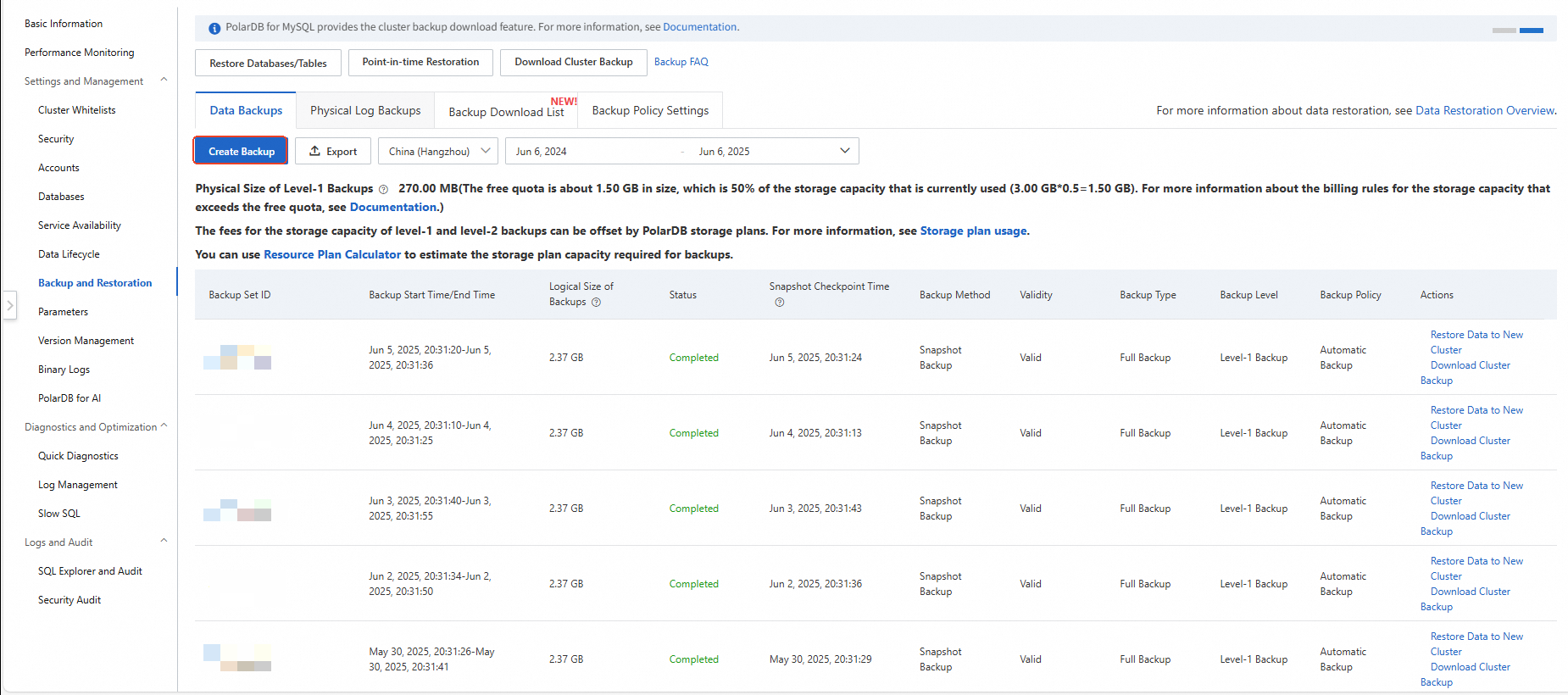Viewport: 1568px width, 695px height.
Task: Open the Documentation link in the banner
Action: coord(700,27)
